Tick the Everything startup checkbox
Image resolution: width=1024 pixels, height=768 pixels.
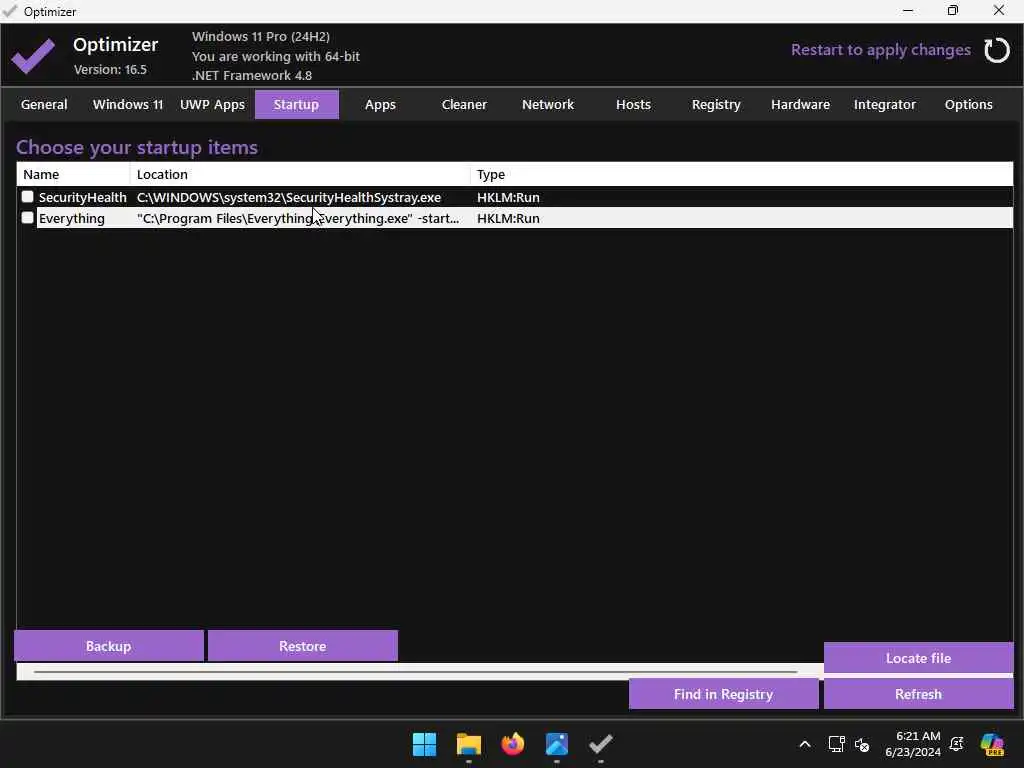(x=27, y=217)
